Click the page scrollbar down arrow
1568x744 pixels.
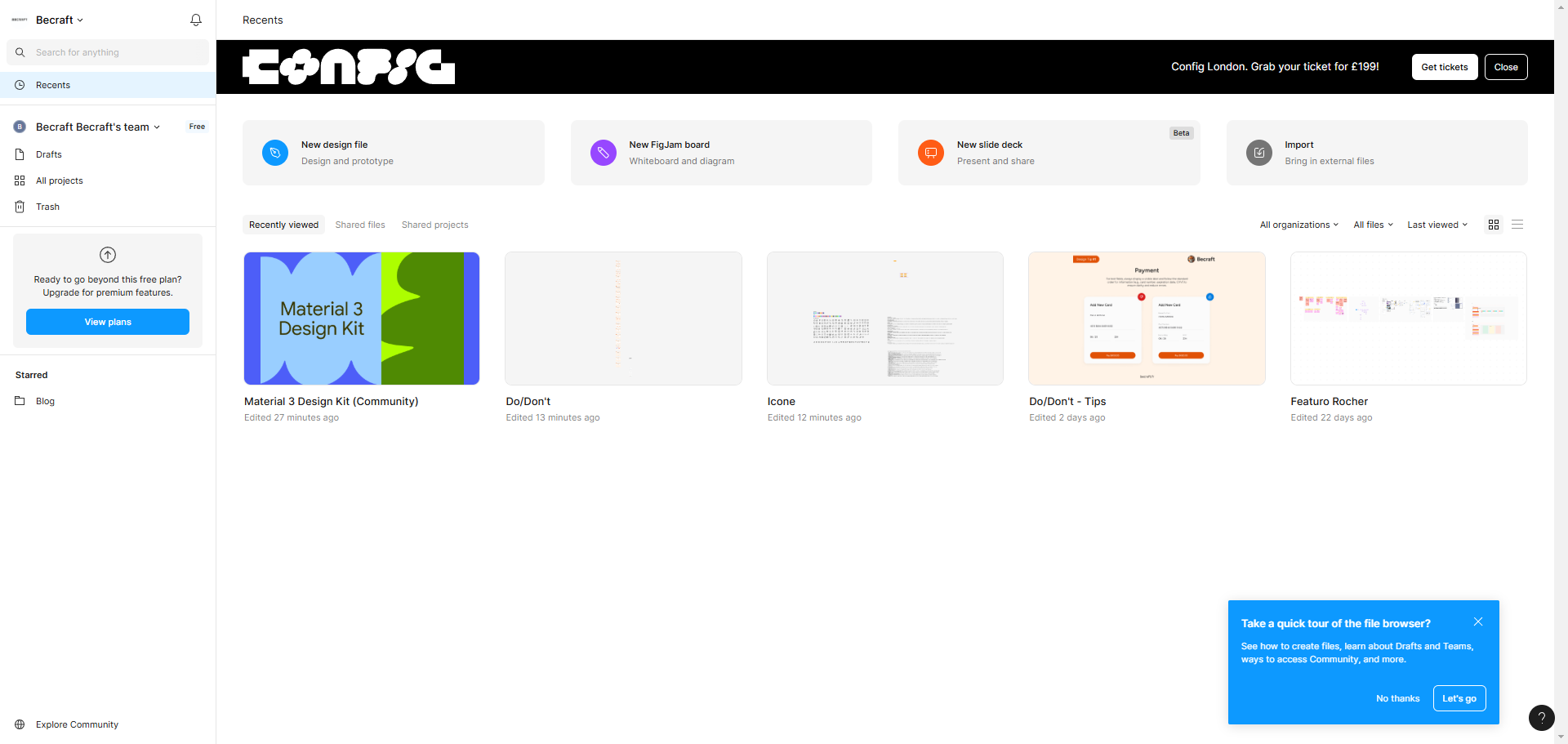(x=1561, y=737)
